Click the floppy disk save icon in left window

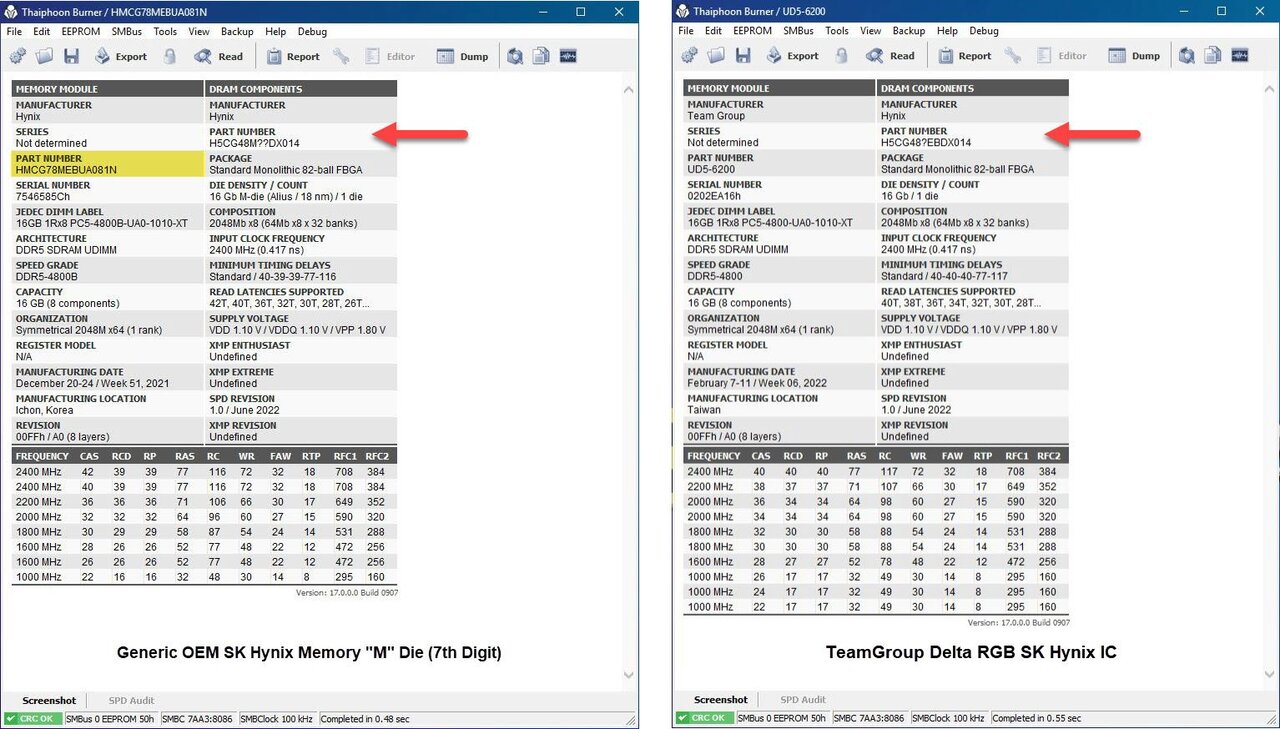pyautogui.click(x=69, y=57)
